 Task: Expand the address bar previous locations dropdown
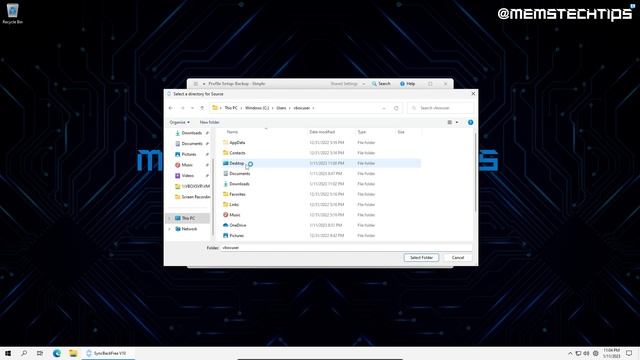384,108
